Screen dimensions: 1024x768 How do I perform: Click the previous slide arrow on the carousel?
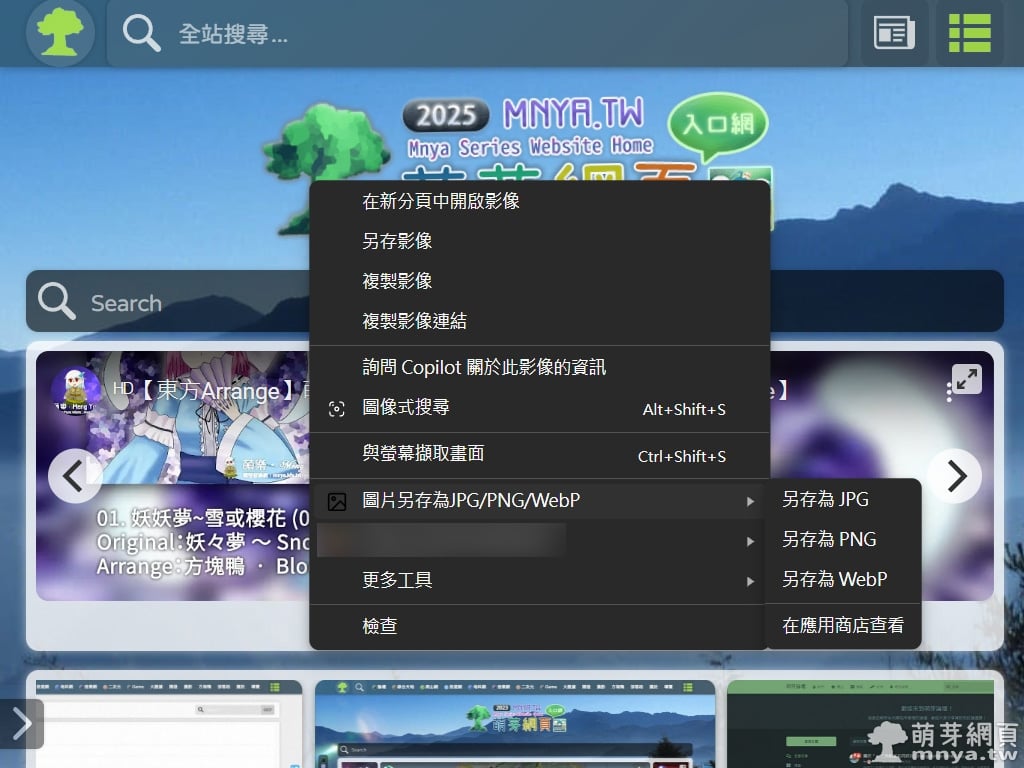pos(75,477)
